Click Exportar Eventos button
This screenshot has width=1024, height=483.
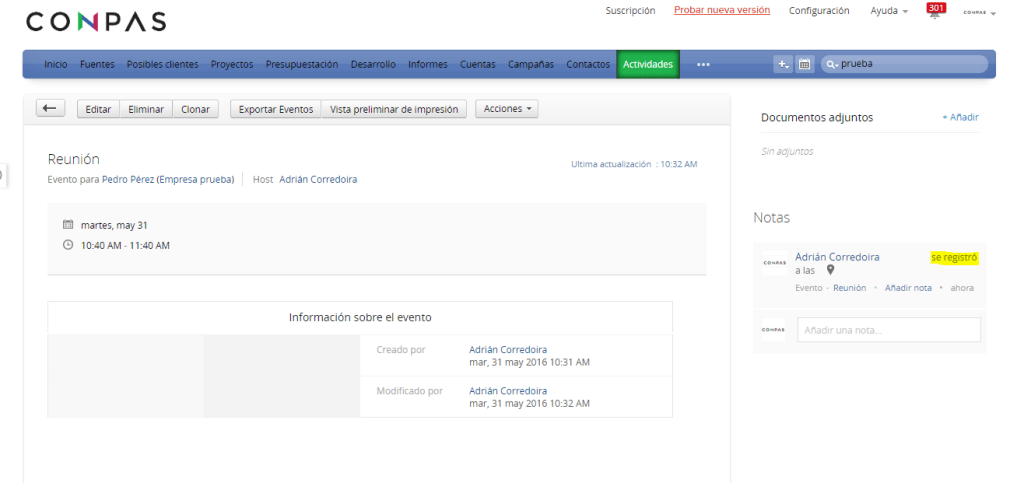coord(276,109)
